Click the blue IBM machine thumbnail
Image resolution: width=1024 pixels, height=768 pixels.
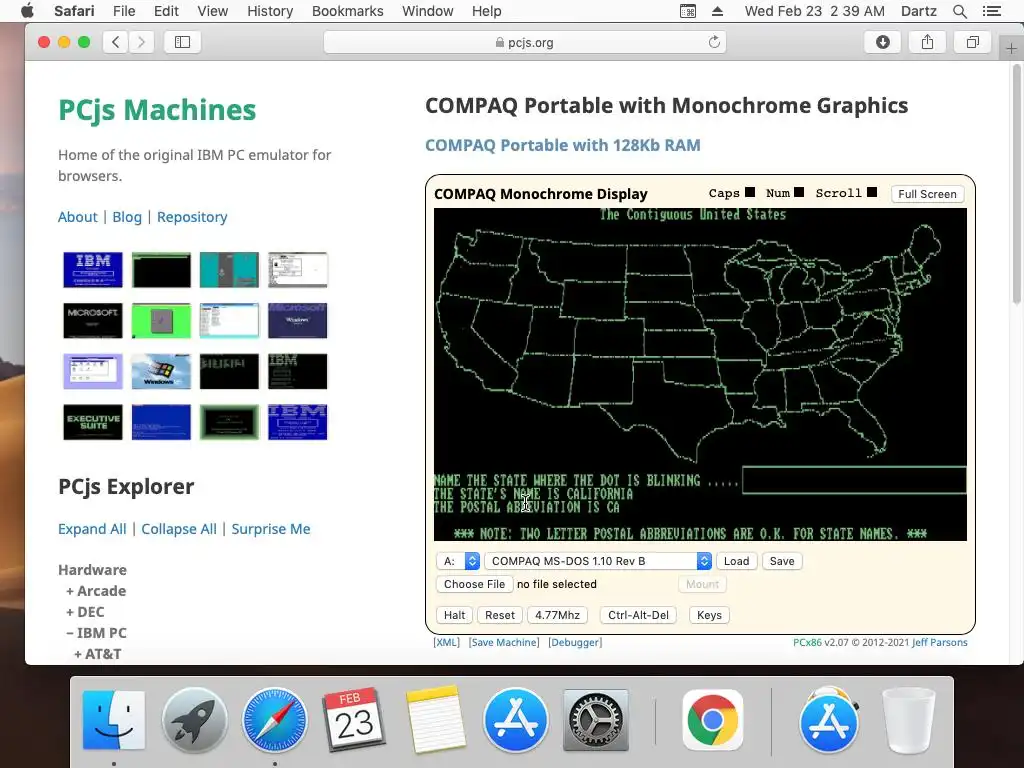(93, 269)
